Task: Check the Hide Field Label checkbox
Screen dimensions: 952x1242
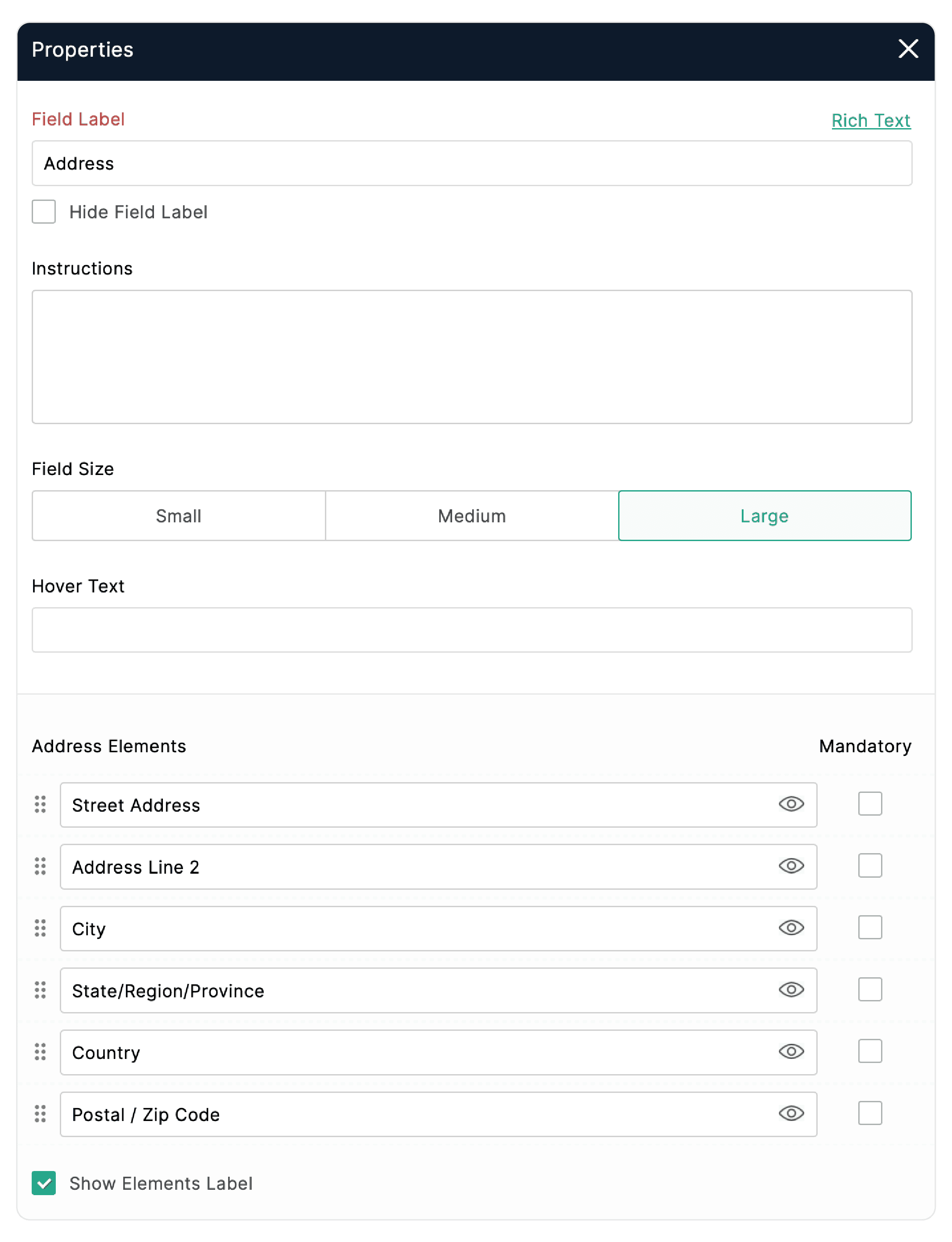Action: click(44, 212)
